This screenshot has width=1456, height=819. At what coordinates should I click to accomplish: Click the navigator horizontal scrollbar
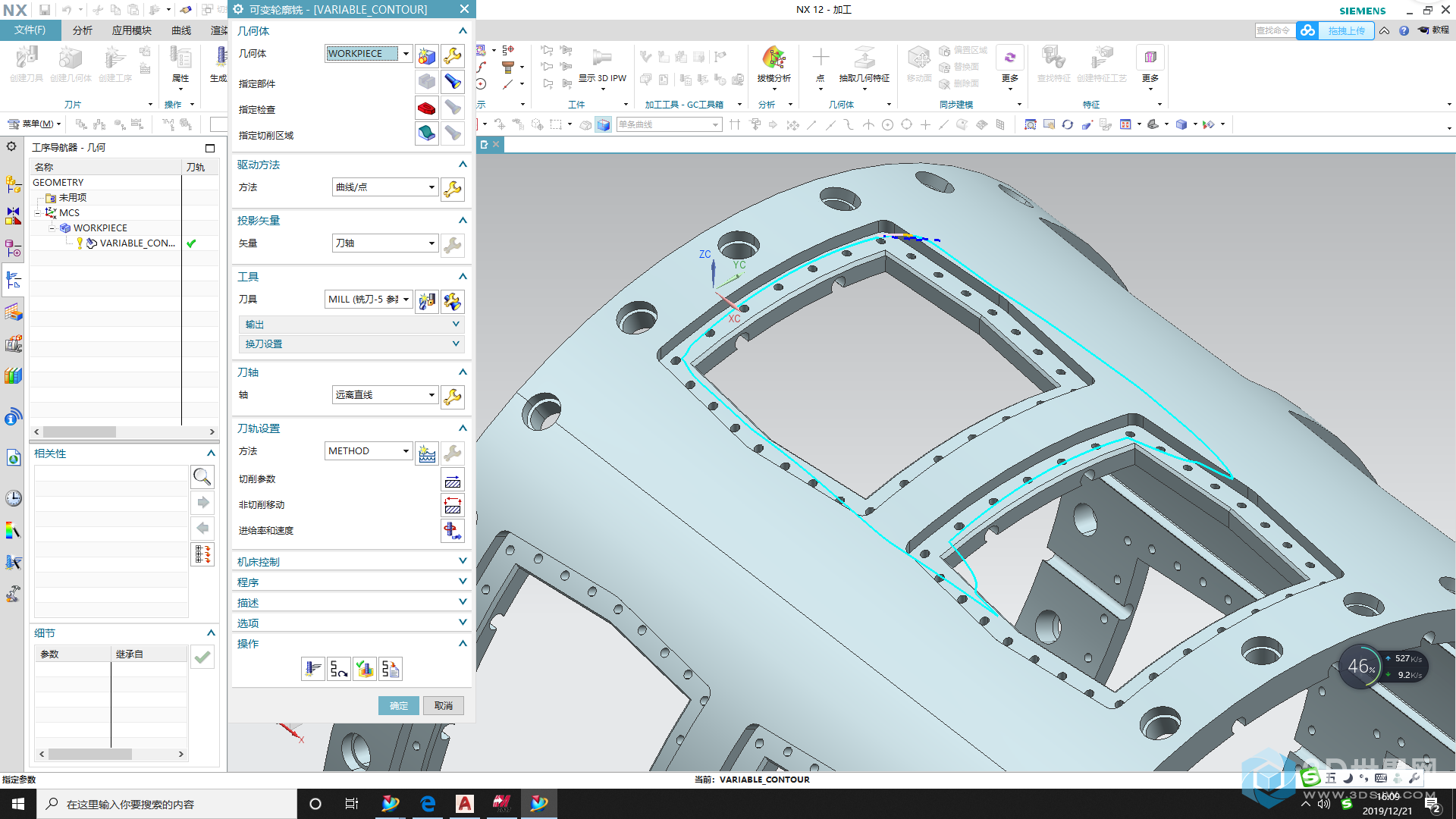124,431
